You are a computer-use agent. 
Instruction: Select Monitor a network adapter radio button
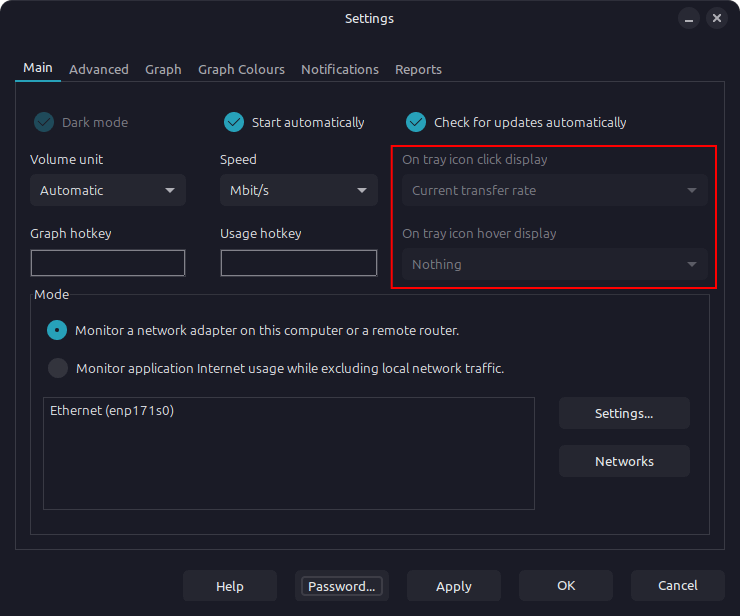click(x=58, y=330)
